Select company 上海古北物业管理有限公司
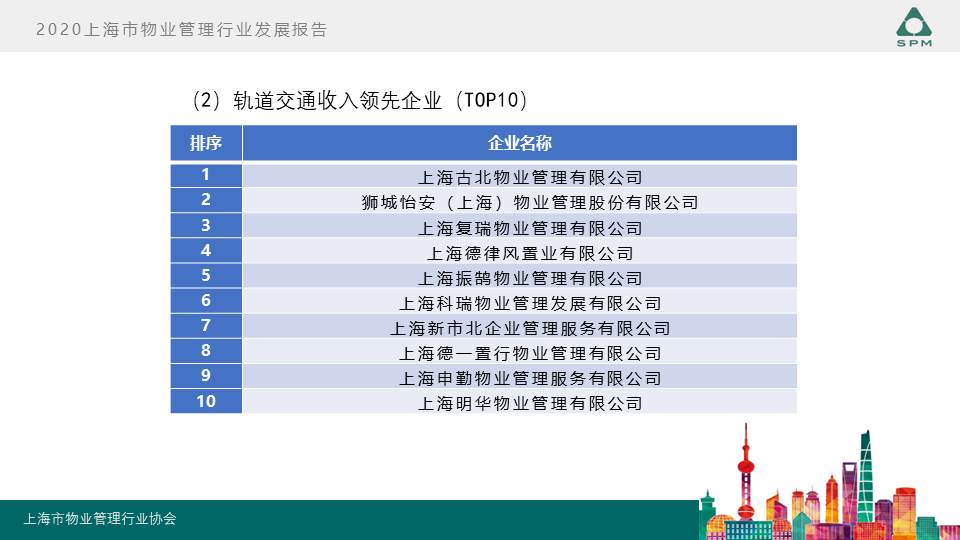The image size is (960, 540). pyautogui.click(x=529, y=177)
